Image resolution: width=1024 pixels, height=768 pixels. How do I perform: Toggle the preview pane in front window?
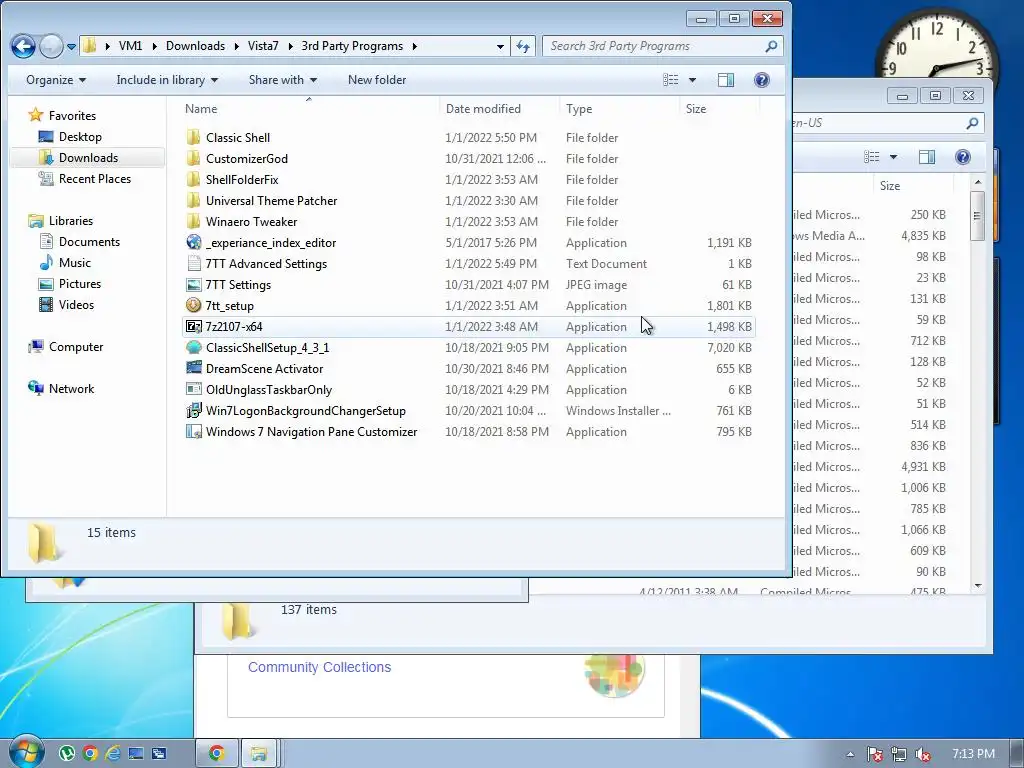(726, 80)
